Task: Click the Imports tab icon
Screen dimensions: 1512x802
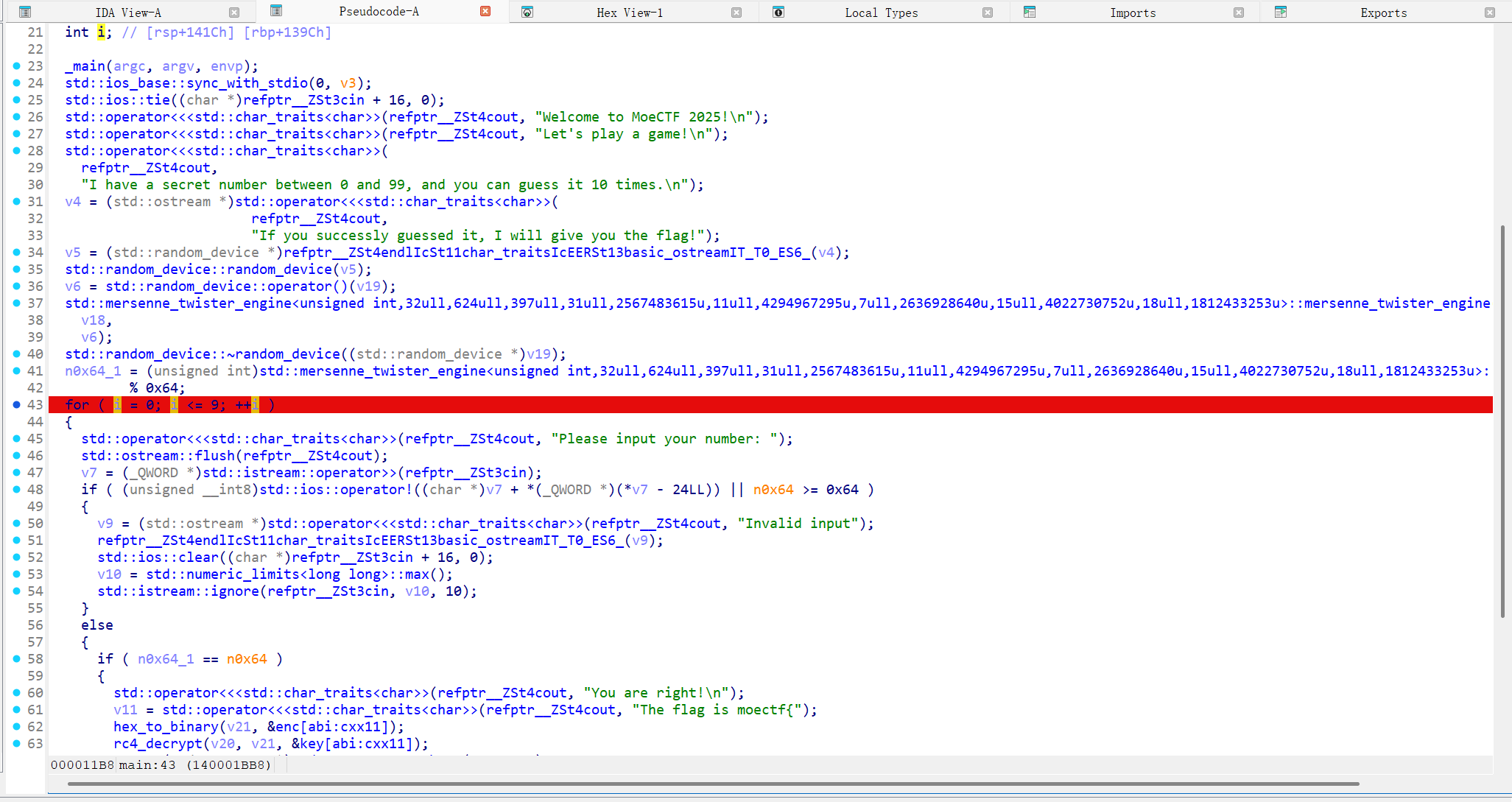Action: (1030, 12)
